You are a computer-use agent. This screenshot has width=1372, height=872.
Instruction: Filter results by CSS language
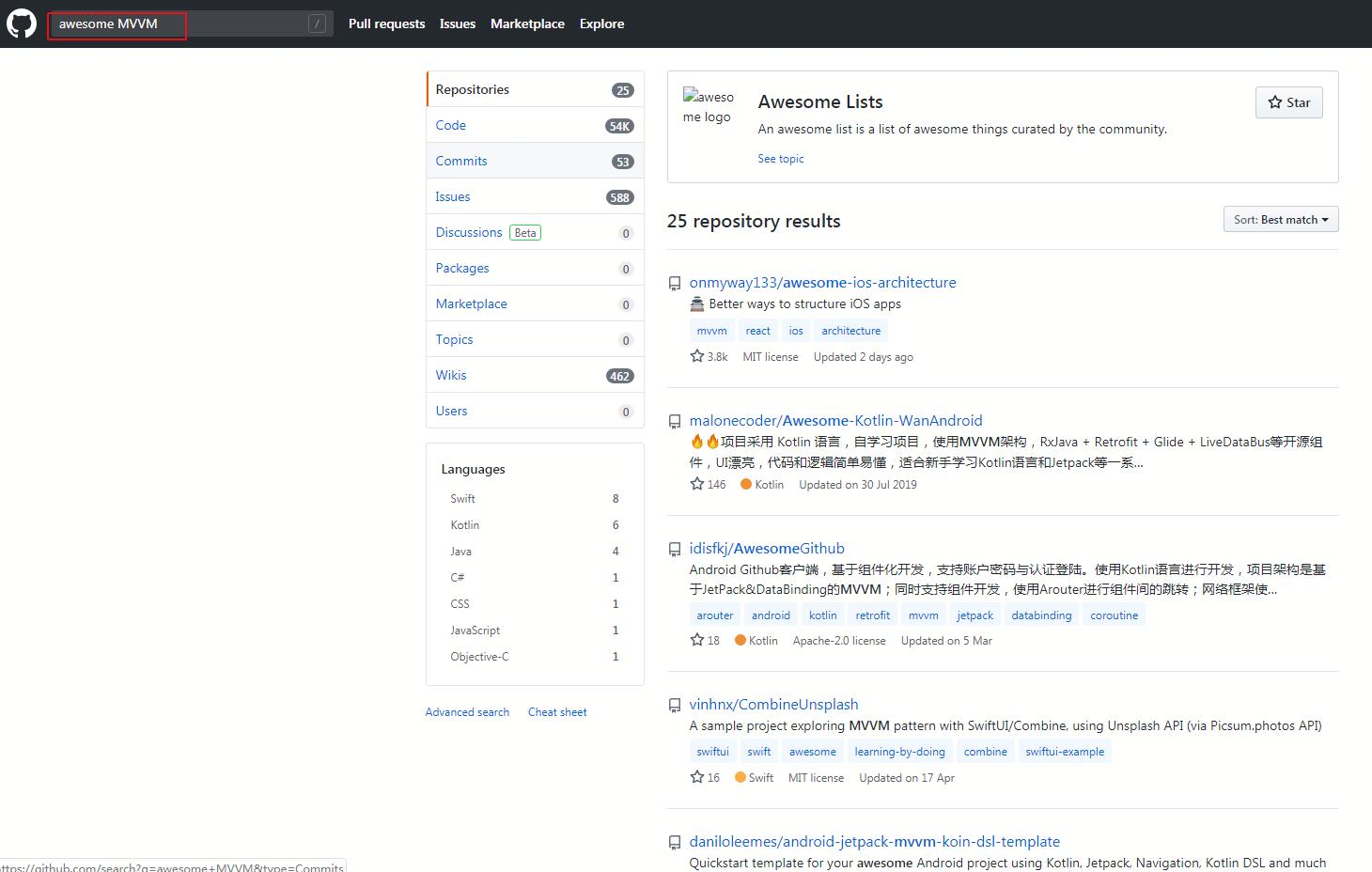535,604
